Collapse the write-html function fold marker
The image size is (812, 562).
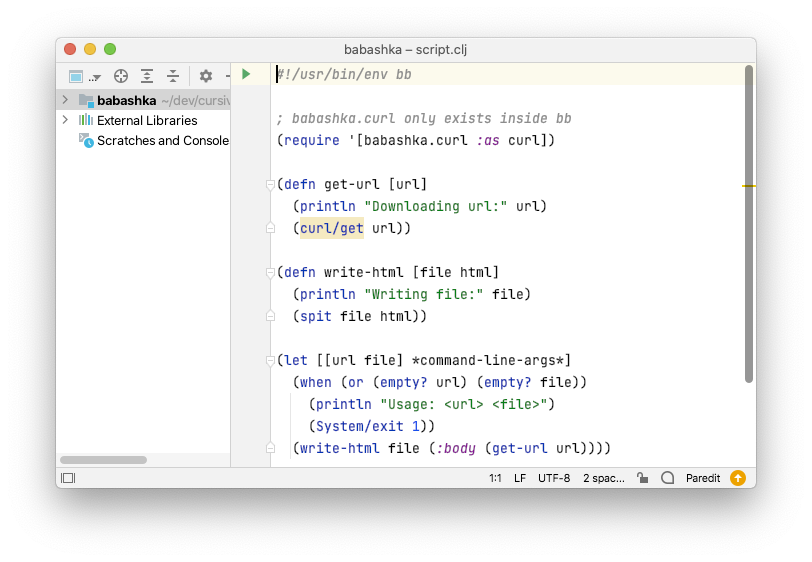click(x=270, y=272)
